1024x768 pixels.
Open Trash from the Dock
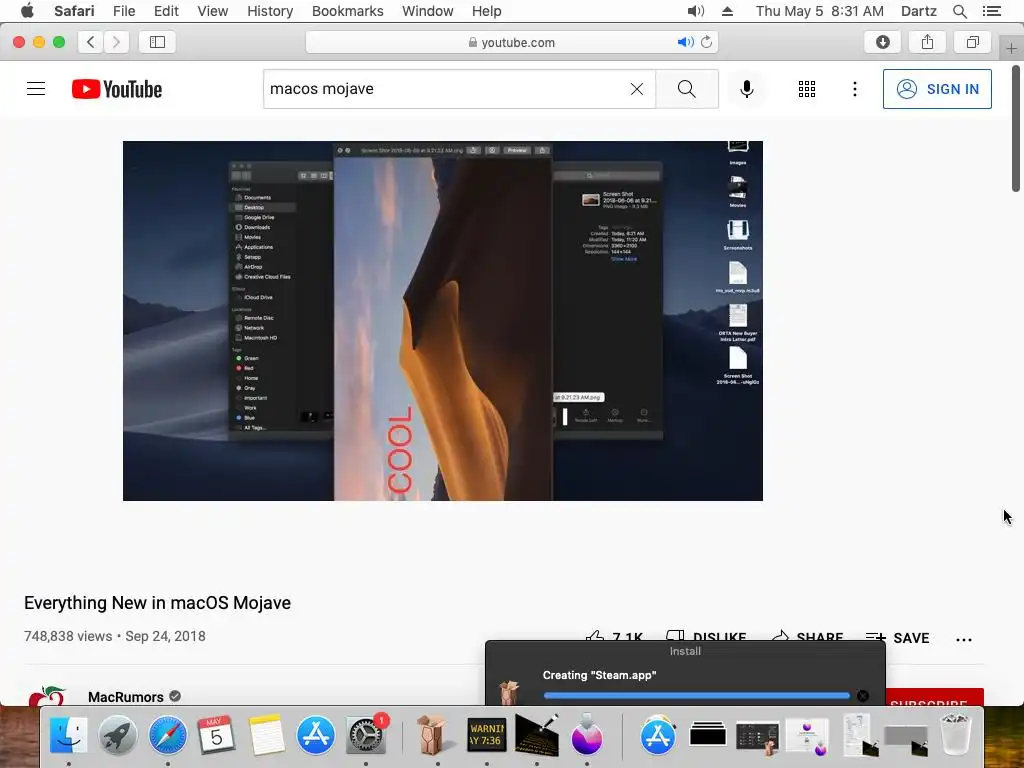(955, 735)
